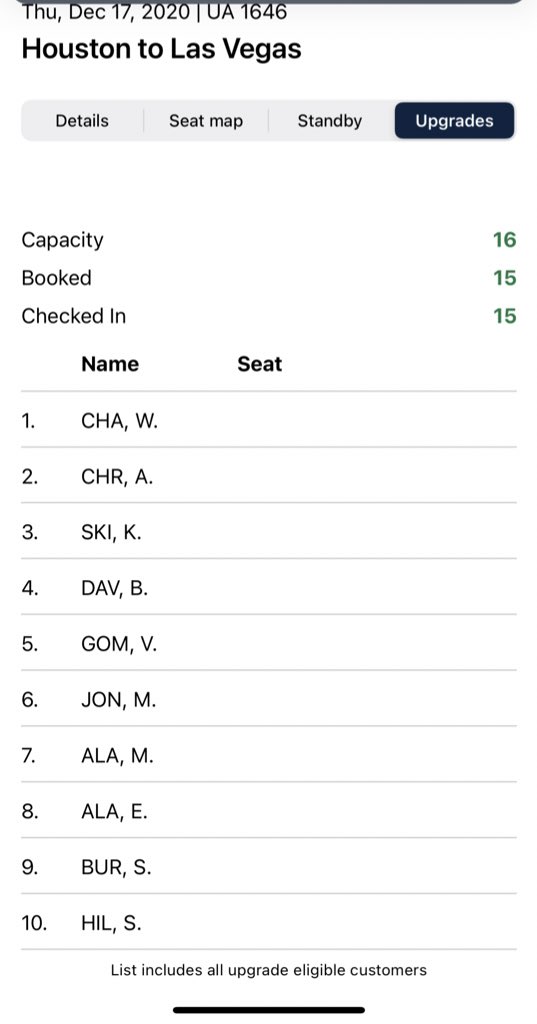
Task: Tap the Checked In count row
Action: point(268,315)
